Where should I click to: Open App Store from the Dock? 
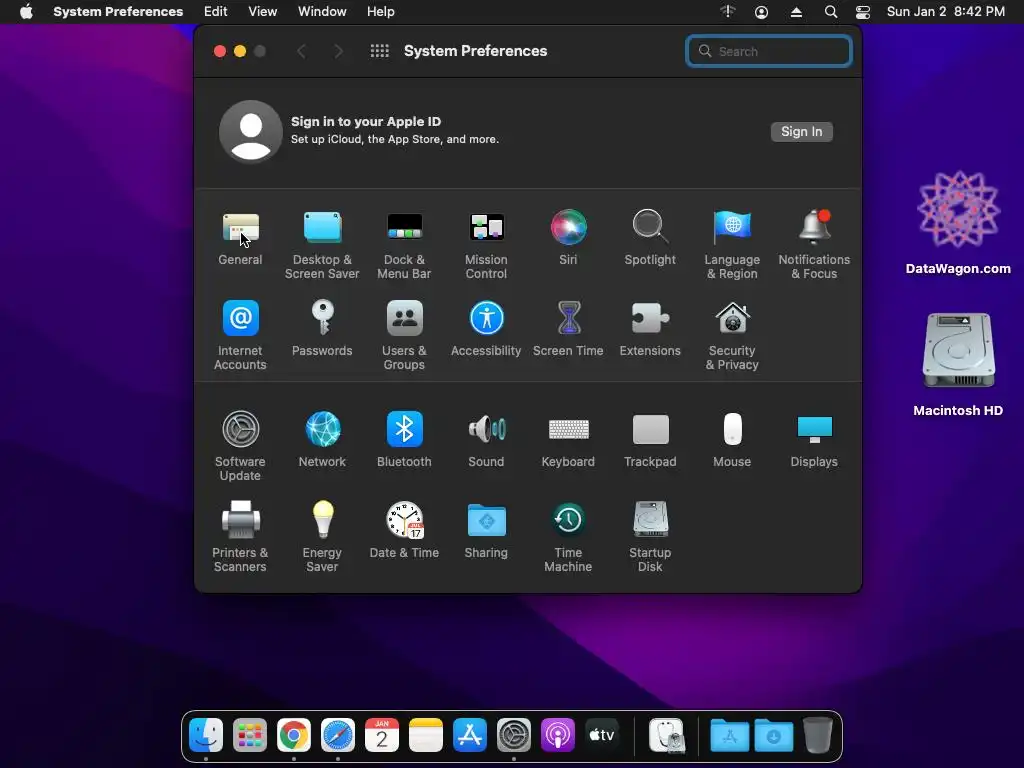470,735
